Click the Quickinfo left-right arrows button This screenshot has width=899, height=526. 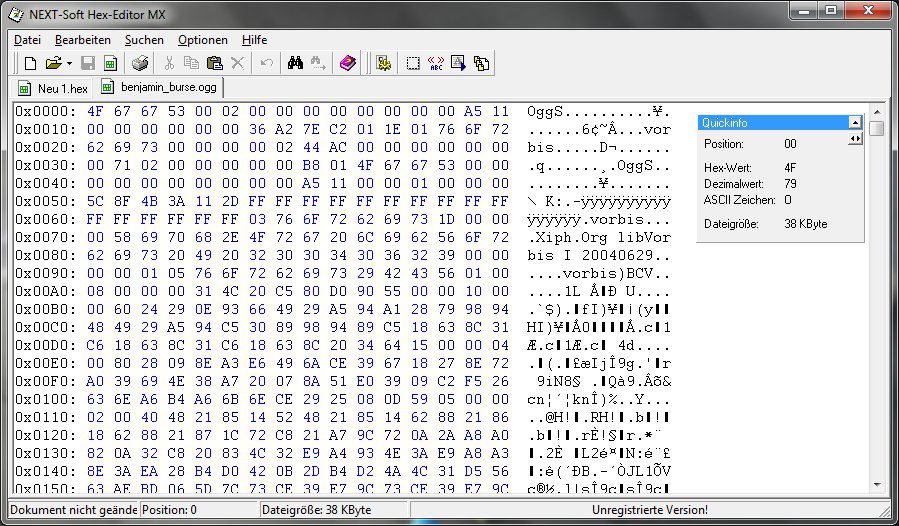tap(855, 139)
